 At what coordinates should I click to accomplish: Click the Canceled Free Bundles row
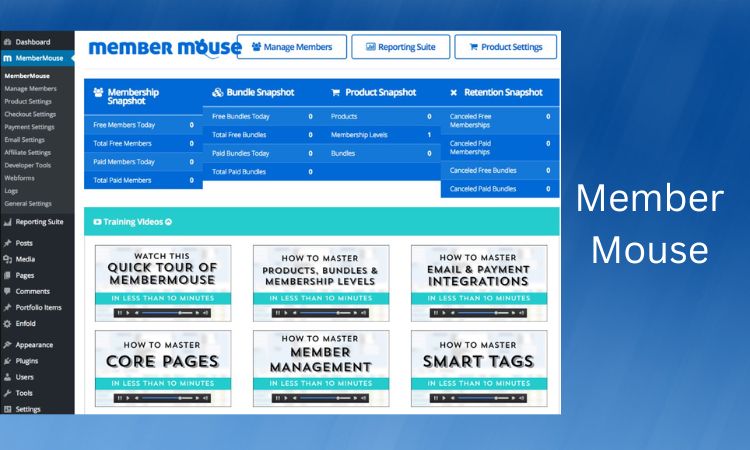click(500, 170)
